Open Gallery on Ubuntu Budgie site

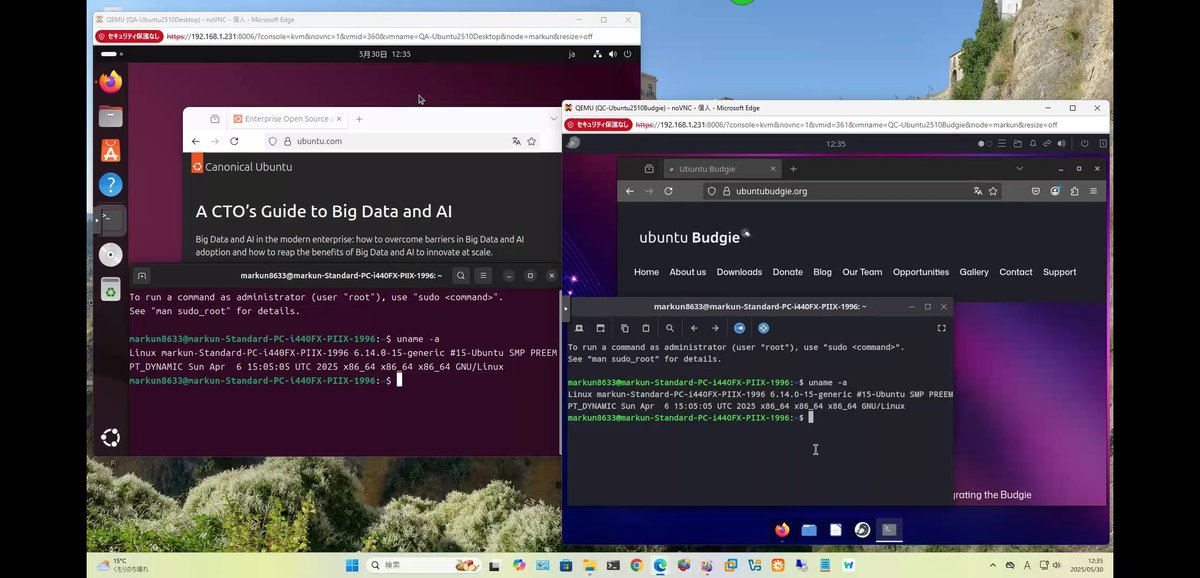[974, 272]
